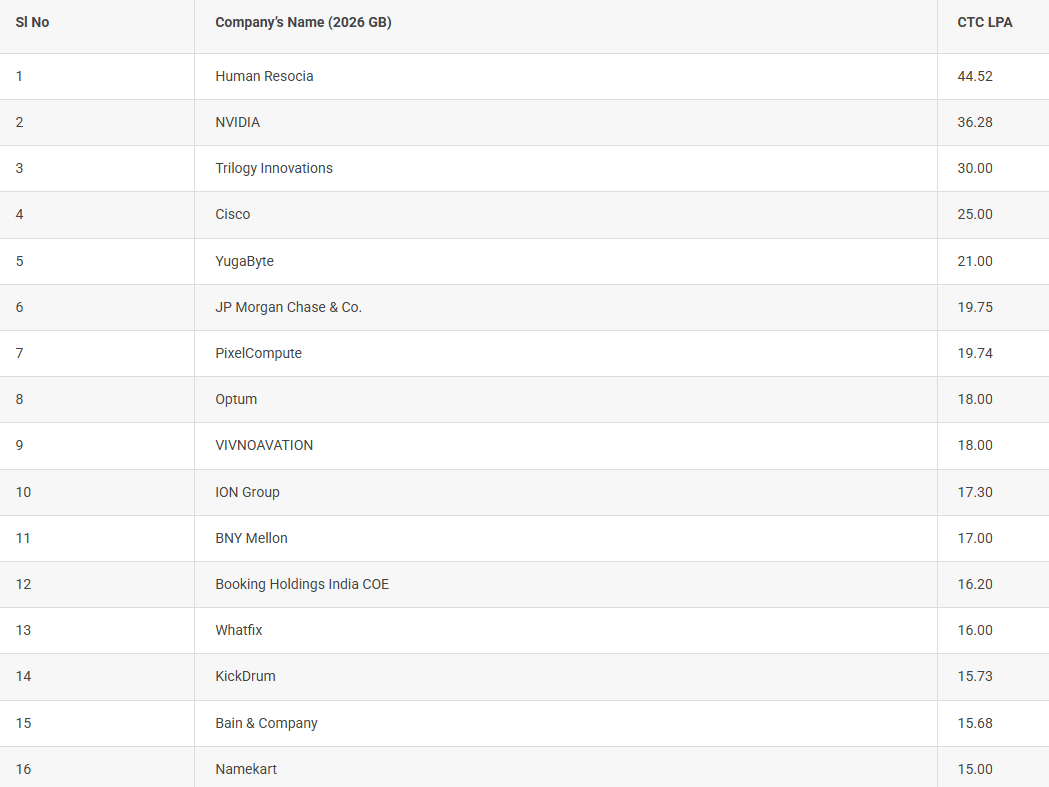
Task: Click the Namekart company cell
Action: [246, 769]
